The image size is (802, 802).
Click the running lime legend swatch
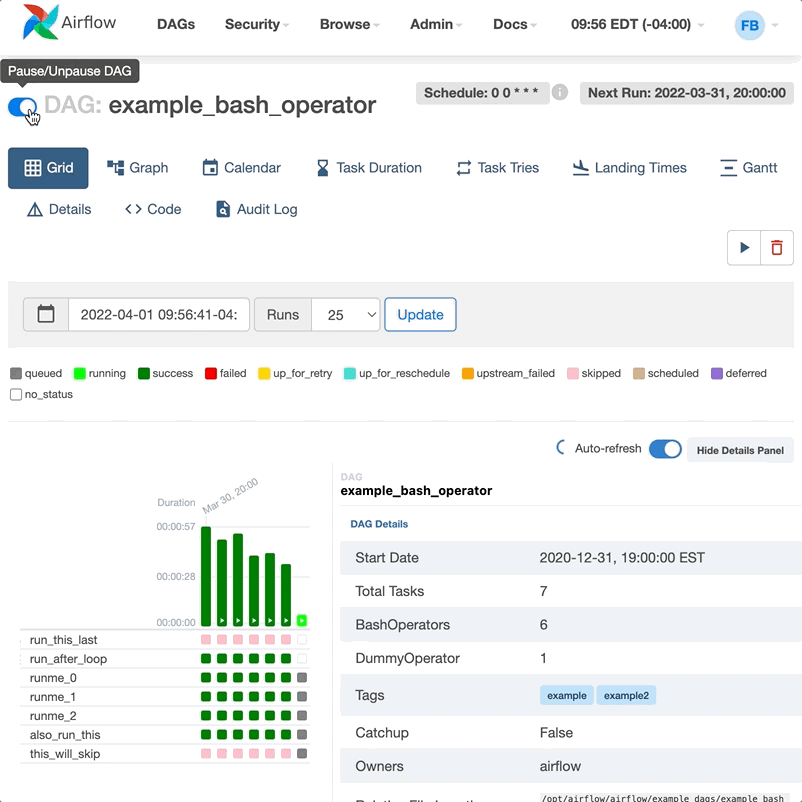pos(79,373)
